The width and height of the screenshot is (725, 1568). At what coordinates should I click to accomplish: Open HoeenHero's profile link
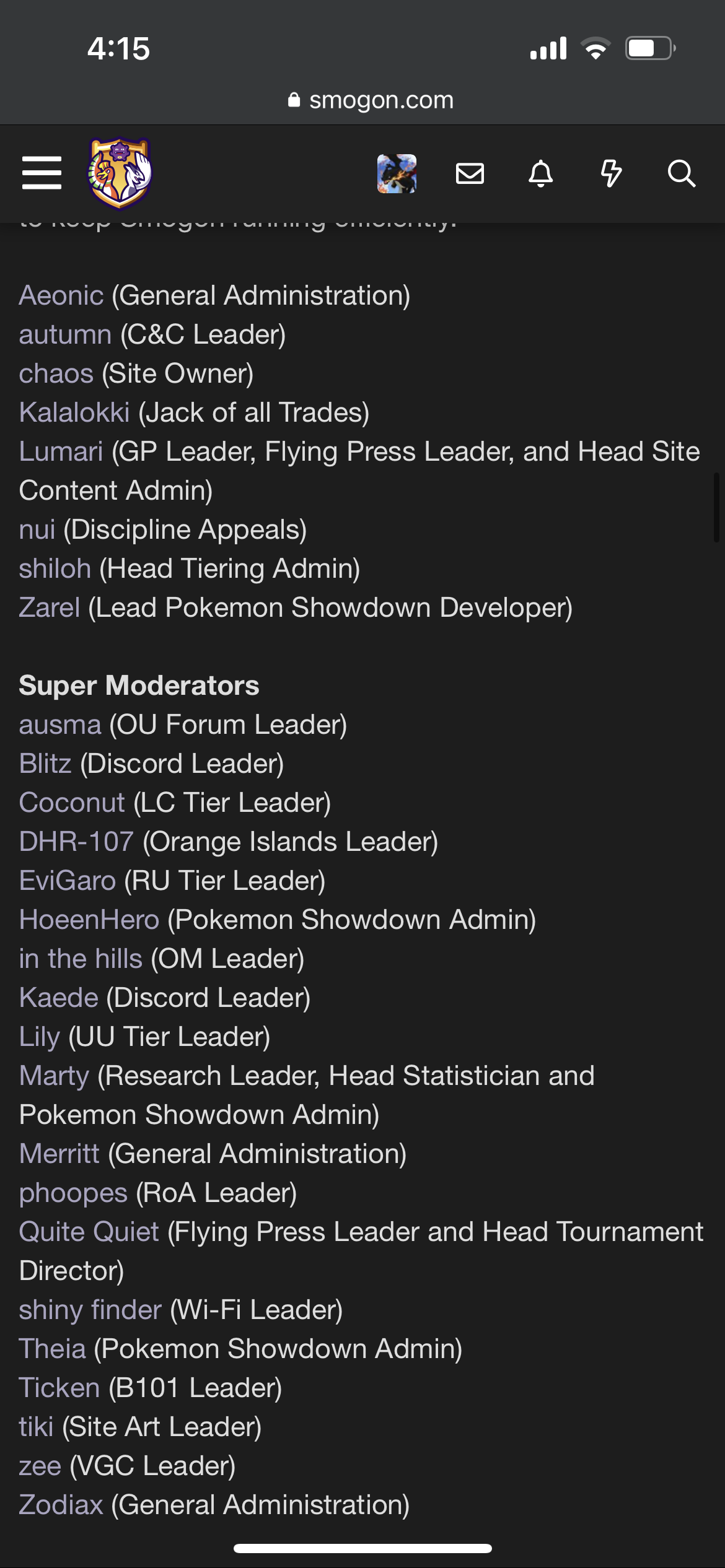point(89,920)
